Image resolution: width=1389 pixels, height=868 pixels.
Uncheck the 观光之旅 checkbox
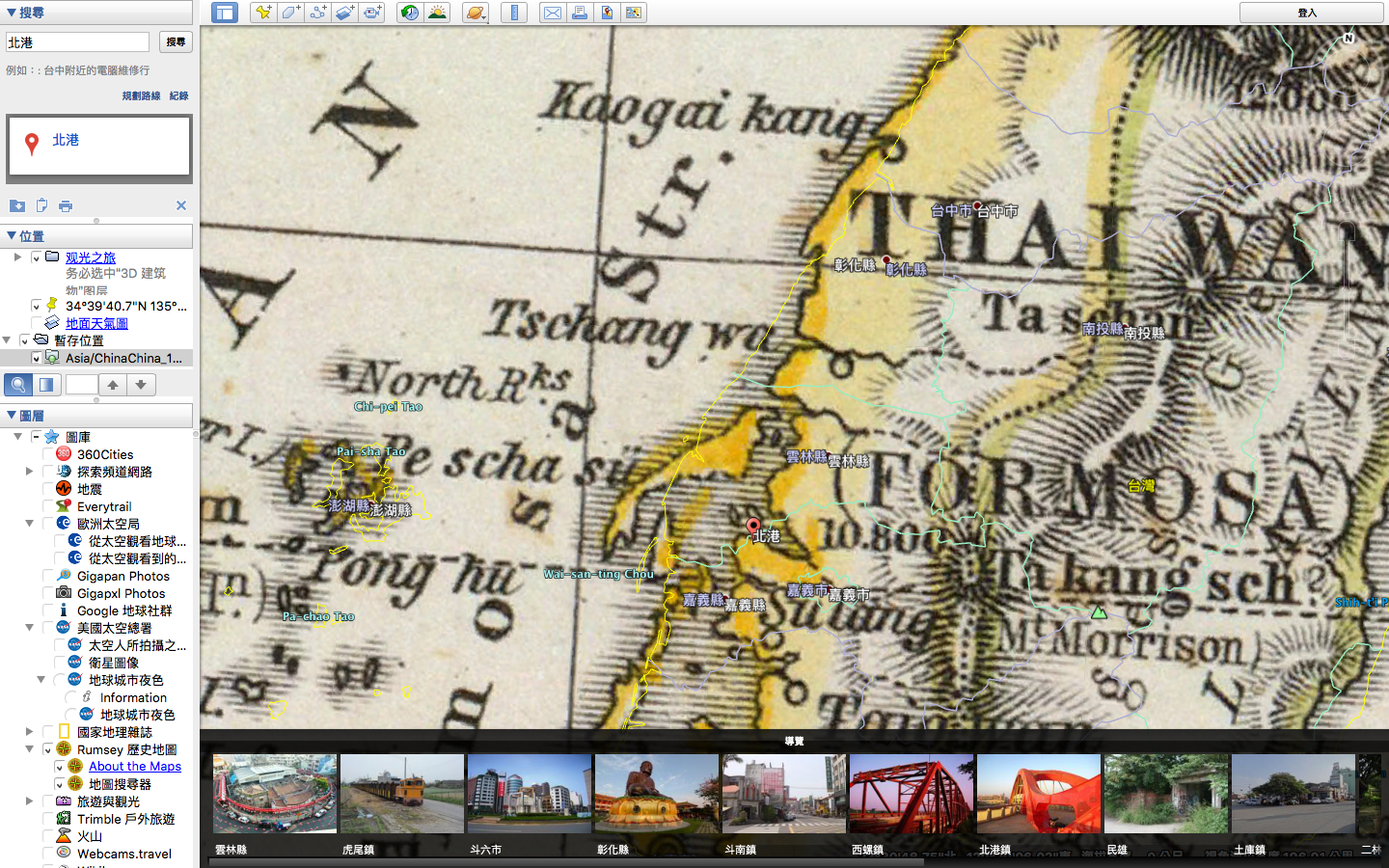point(36,258)
